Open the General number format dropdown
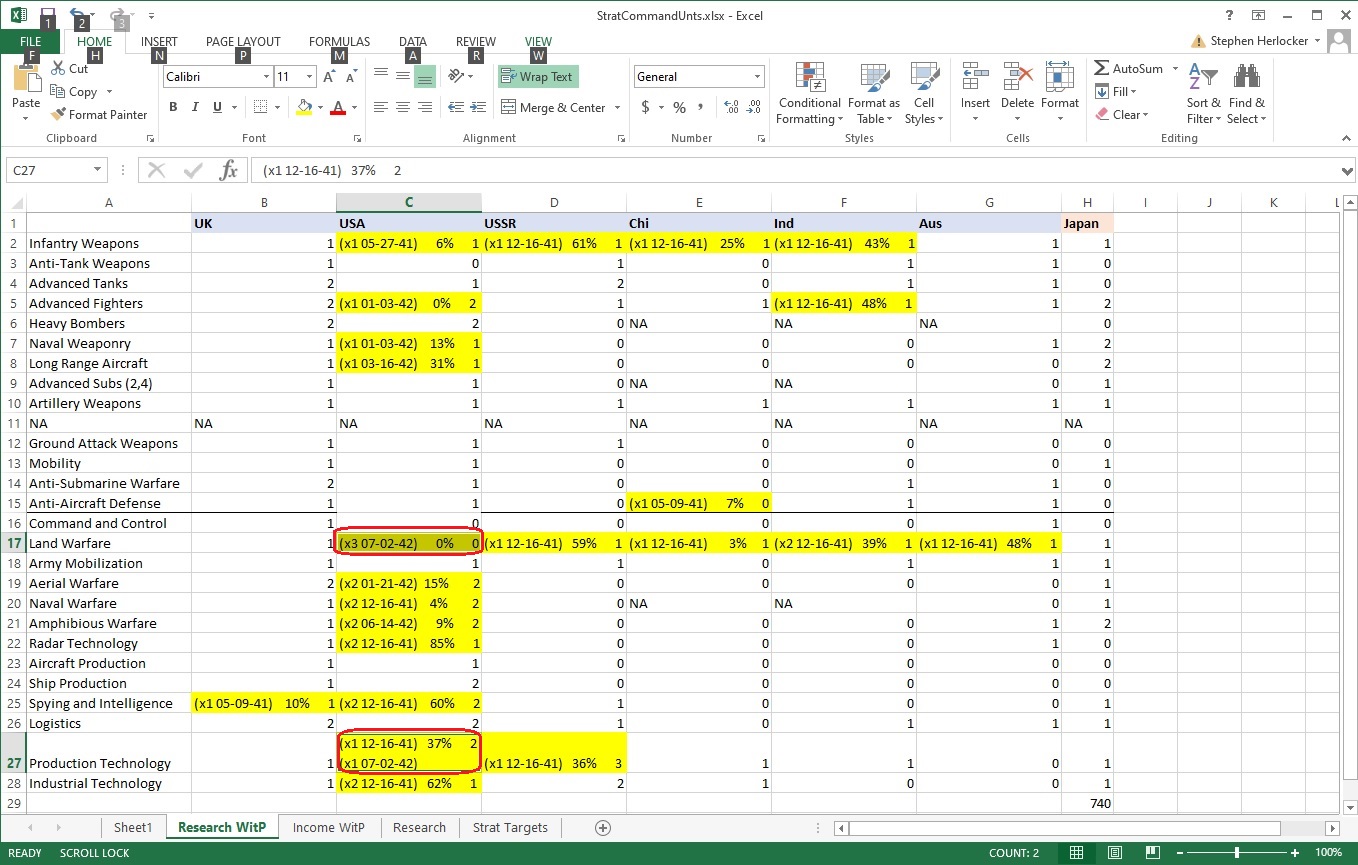The height and width of the screenshot is (865, 1358). [758, 77]
